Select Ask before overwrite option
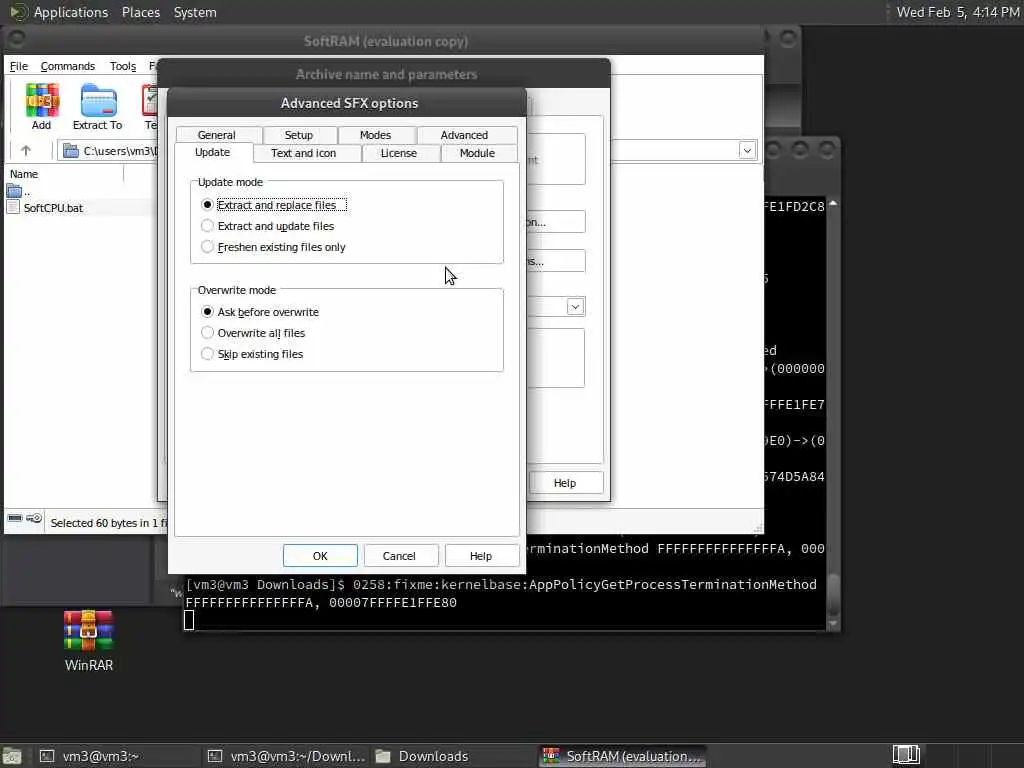Image resolution: width=1024 pixels, height=768 pixels. pos(260,312)
